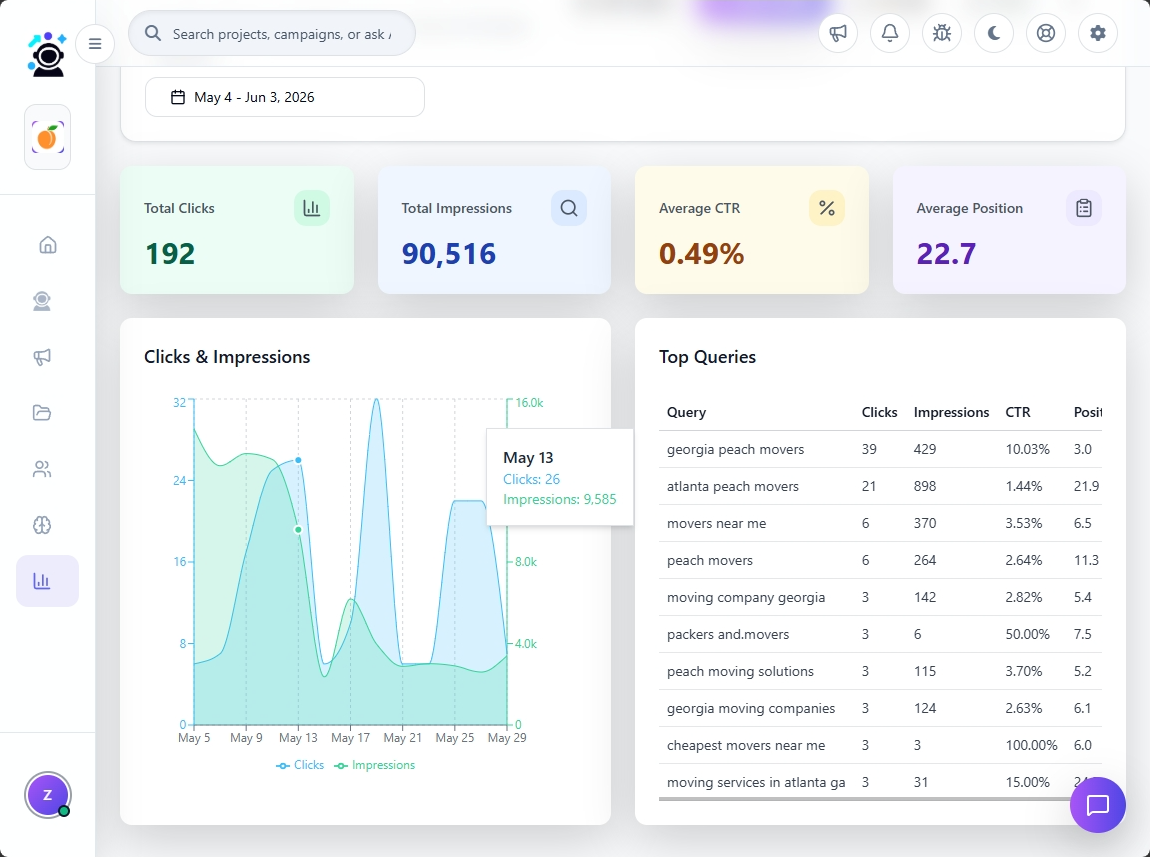Click the 'peach movers' query row
Viewport: 1150px width, 857px height.
880,560
